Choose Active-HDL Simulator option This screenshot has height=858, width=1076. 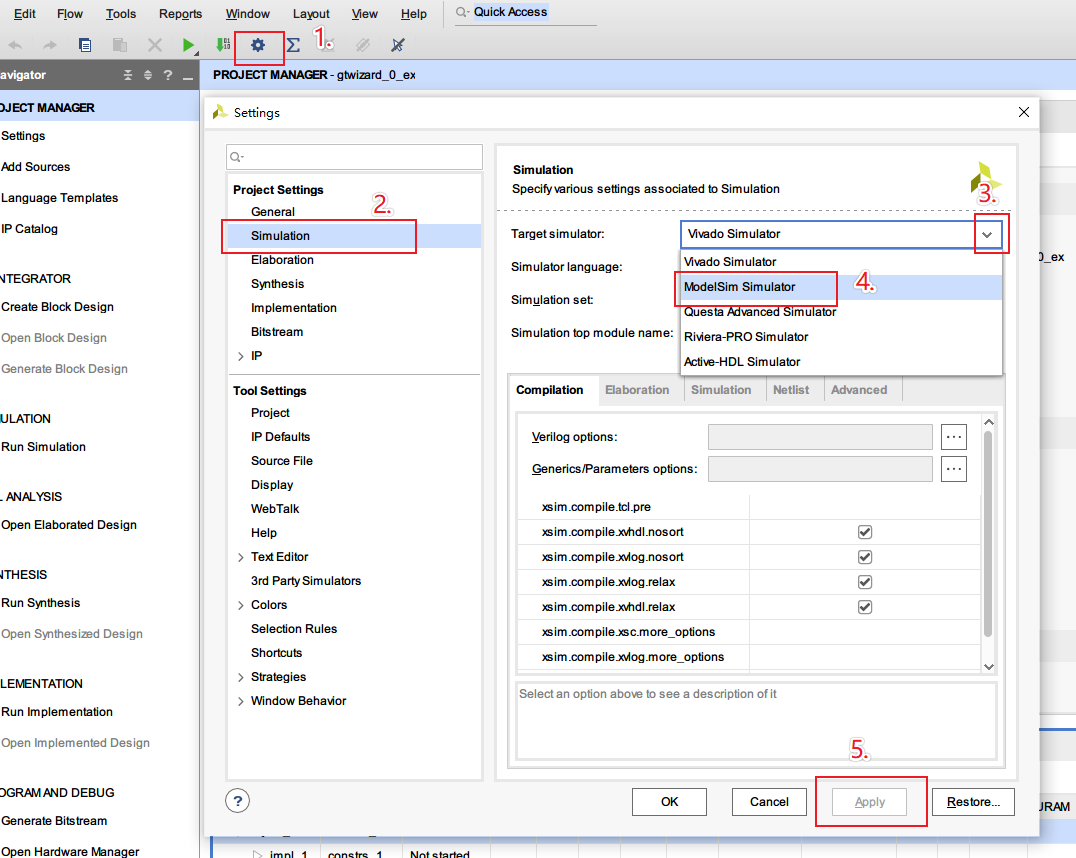pyautogui.click(x=841, y=362)
